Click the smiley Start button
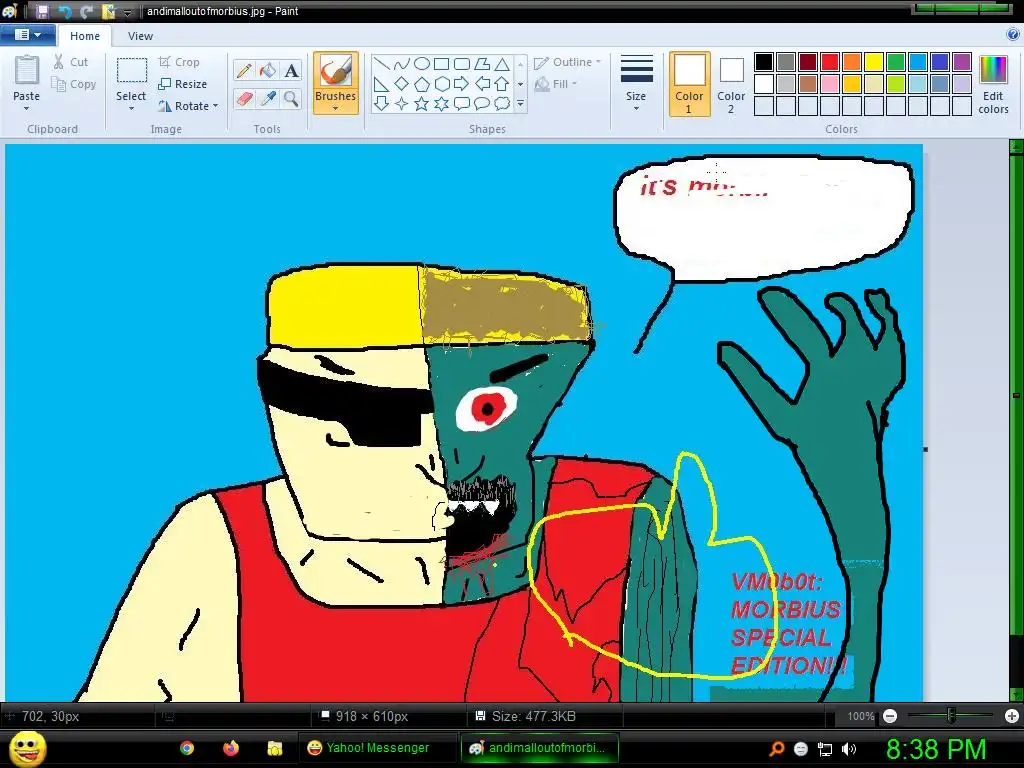Viewport: 1024px width, 768px height. pyautogui.click(x=29, y=748)
